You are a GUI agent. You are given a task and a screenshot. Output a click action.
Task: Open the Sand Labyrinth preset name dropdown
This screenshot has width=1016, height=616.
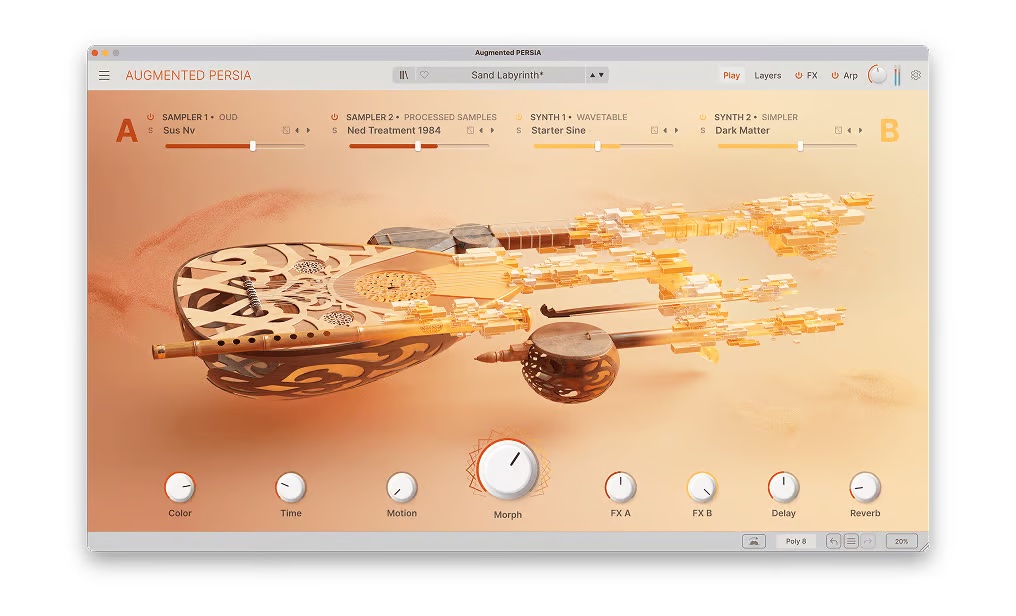pos(507,75)
